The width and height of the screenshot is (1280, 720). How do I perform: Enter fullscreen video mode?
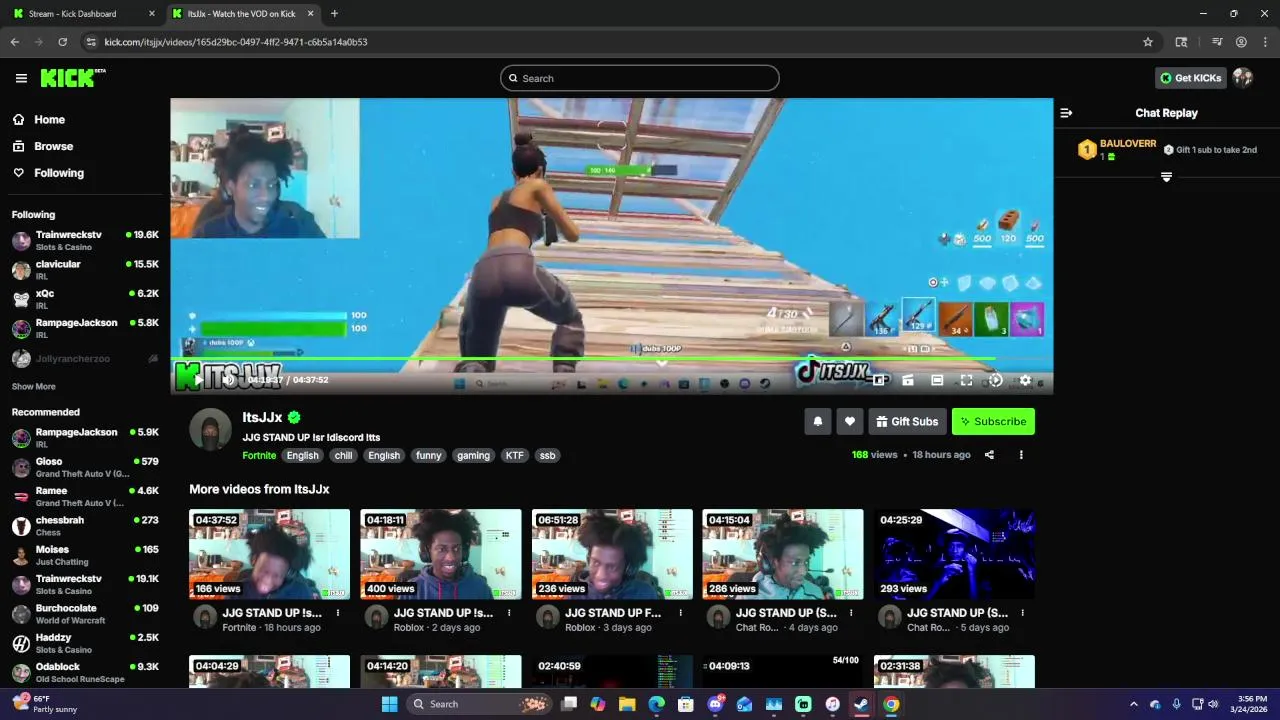click(x=966, y=380)
